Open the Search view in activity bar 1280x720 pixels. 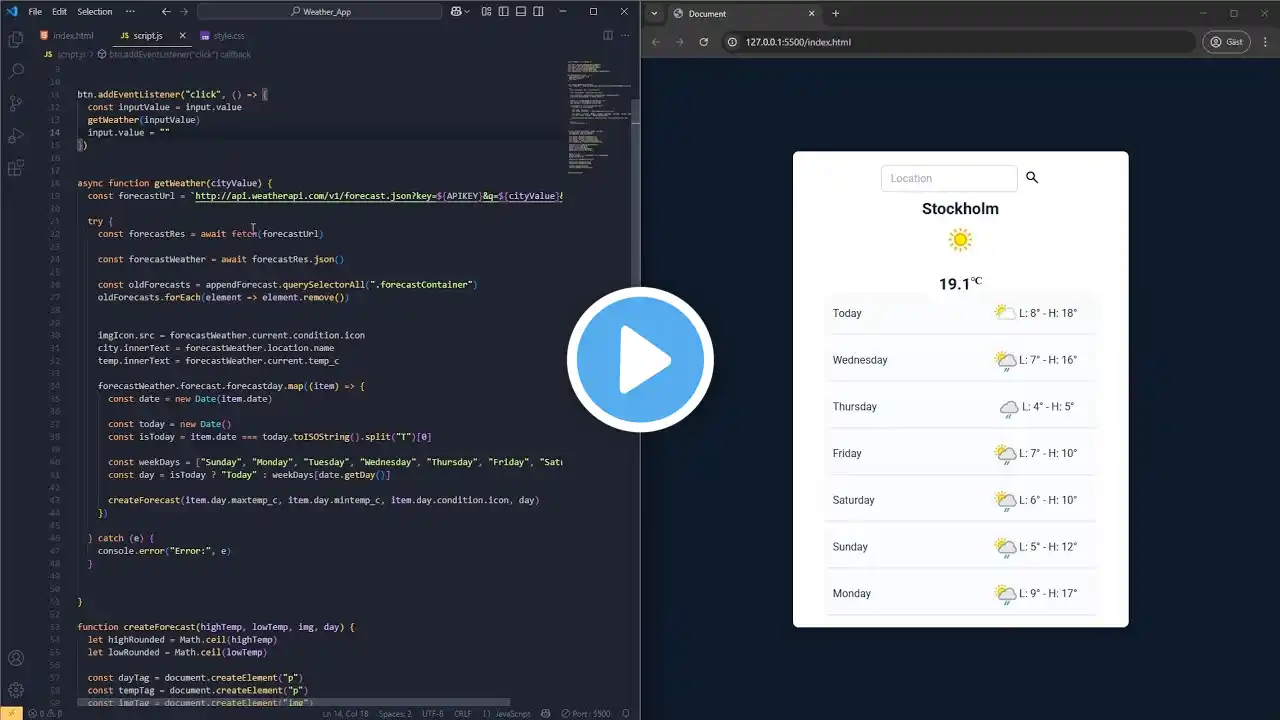tap(16, 71)
